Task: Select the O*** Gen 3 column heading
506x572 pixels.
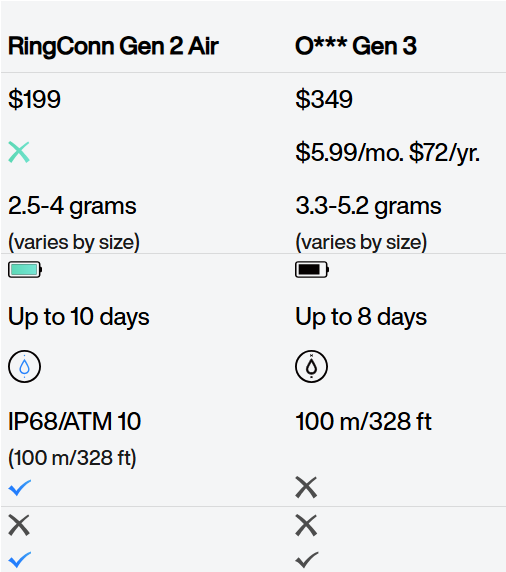Action: [x=356, y=46]
